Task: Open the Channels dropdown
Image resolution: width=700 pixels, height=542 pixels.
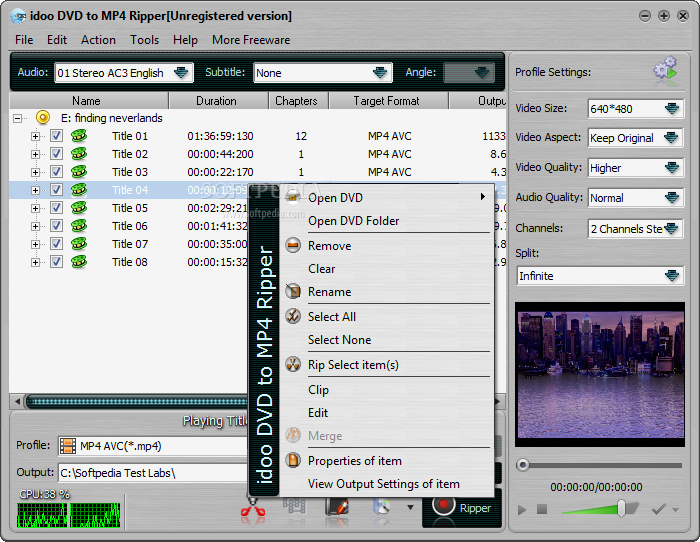Action: tap(671, 229)
